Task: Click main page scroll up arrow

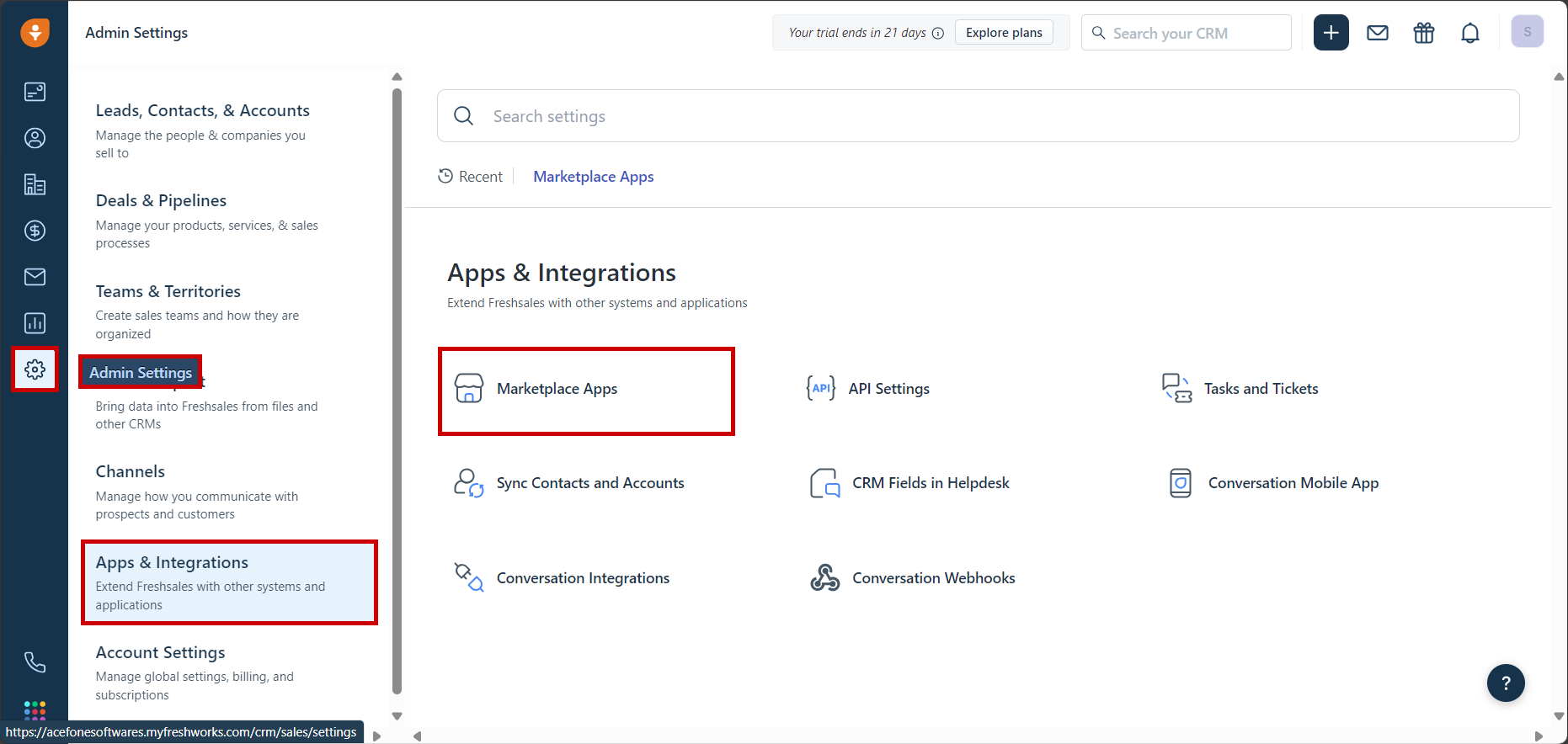Action: click(1559, 77)
